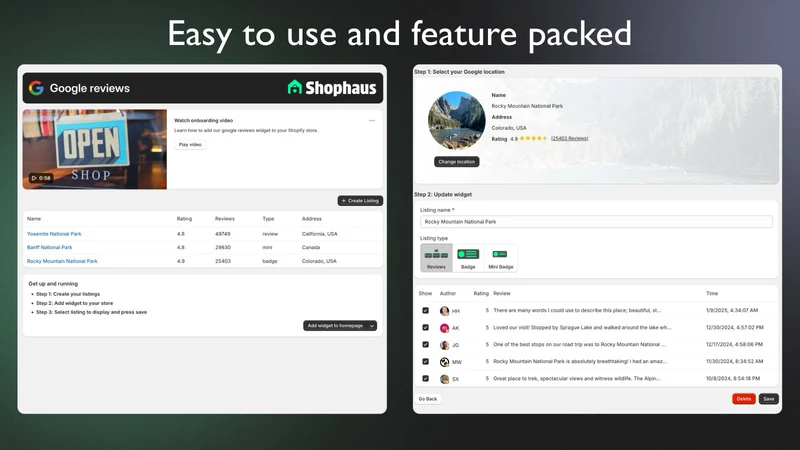This screenshot has height=450, width=800.
Task: Click the time '1/9/2025, 4:34:07 AM'
Action: [x=732, y=310]
